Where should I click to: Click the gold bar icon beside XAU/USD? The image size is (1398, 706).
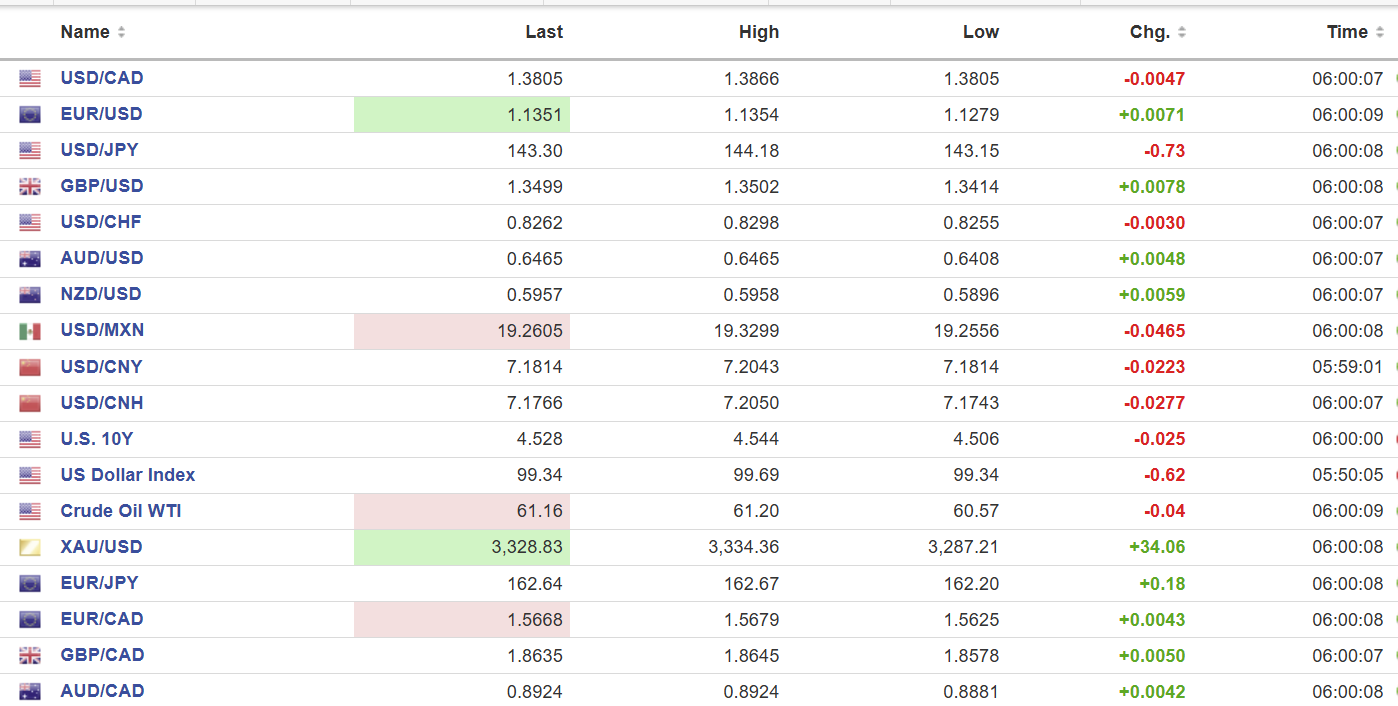30,547
